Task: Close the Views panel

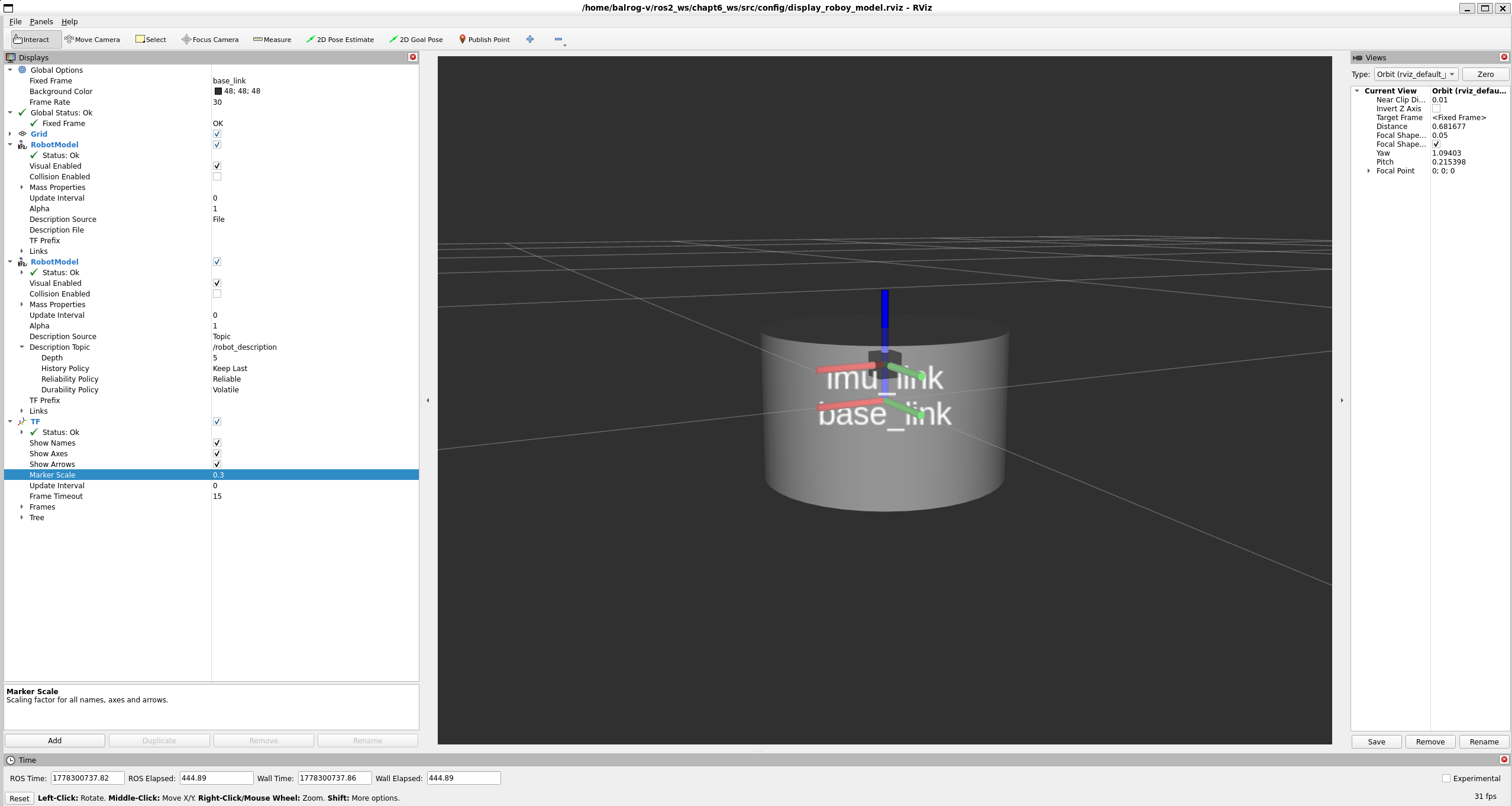Action: 1504,57
